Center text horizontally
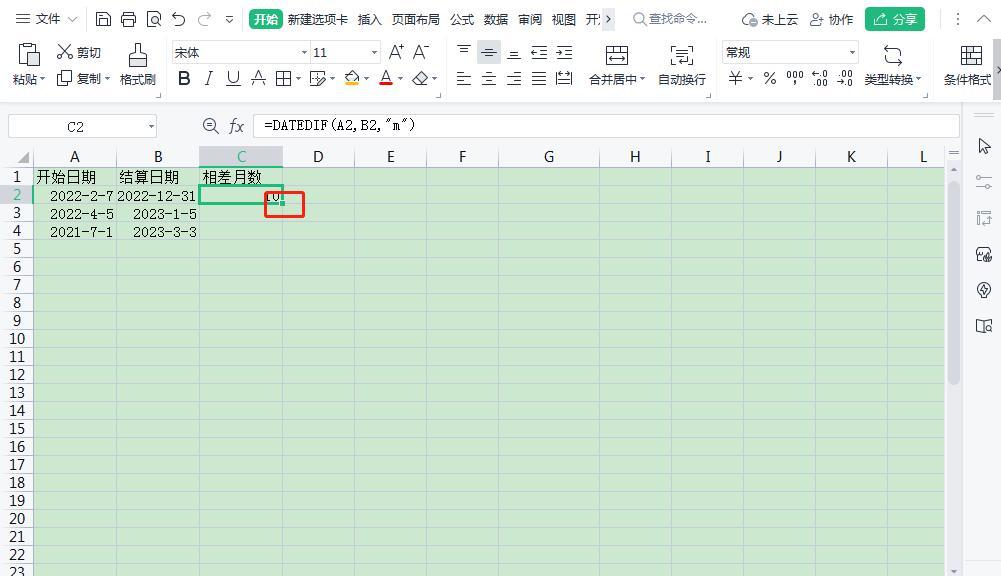 pyautogui.click(x=489, y=79)
